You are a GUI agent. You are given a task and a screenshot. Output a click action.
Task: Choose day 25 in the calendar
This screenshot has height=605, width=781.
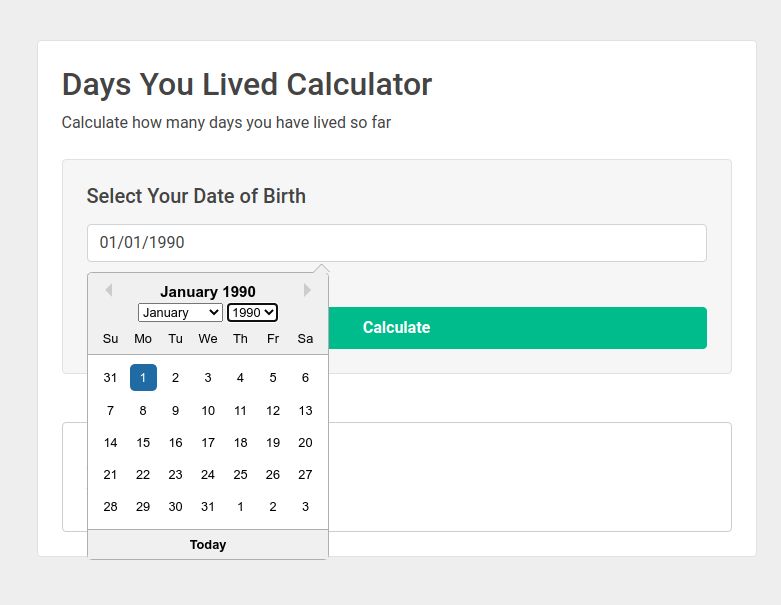(x=240, y=475)
